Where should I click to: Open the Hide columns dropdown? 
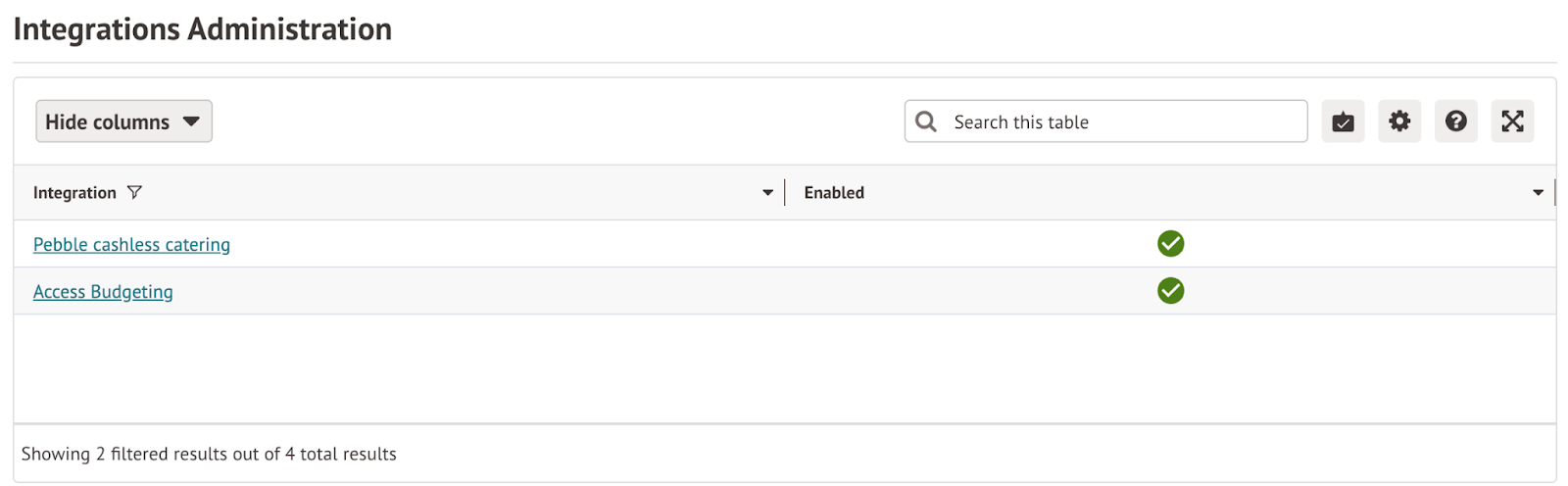tap(123, 121)
